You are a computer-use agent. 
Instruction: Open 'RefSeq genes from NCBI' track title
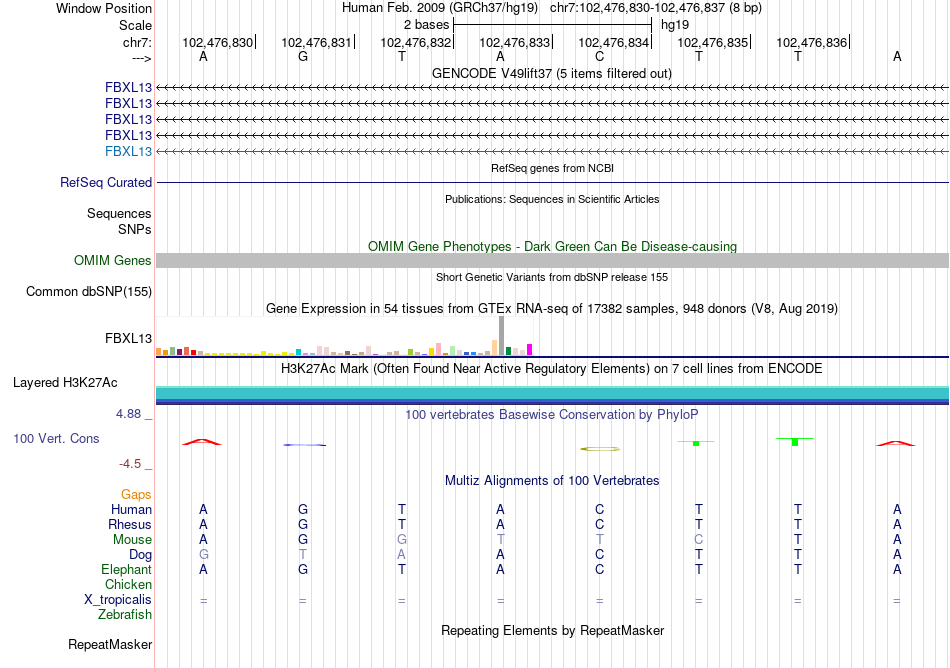click(x=552, y=168)
